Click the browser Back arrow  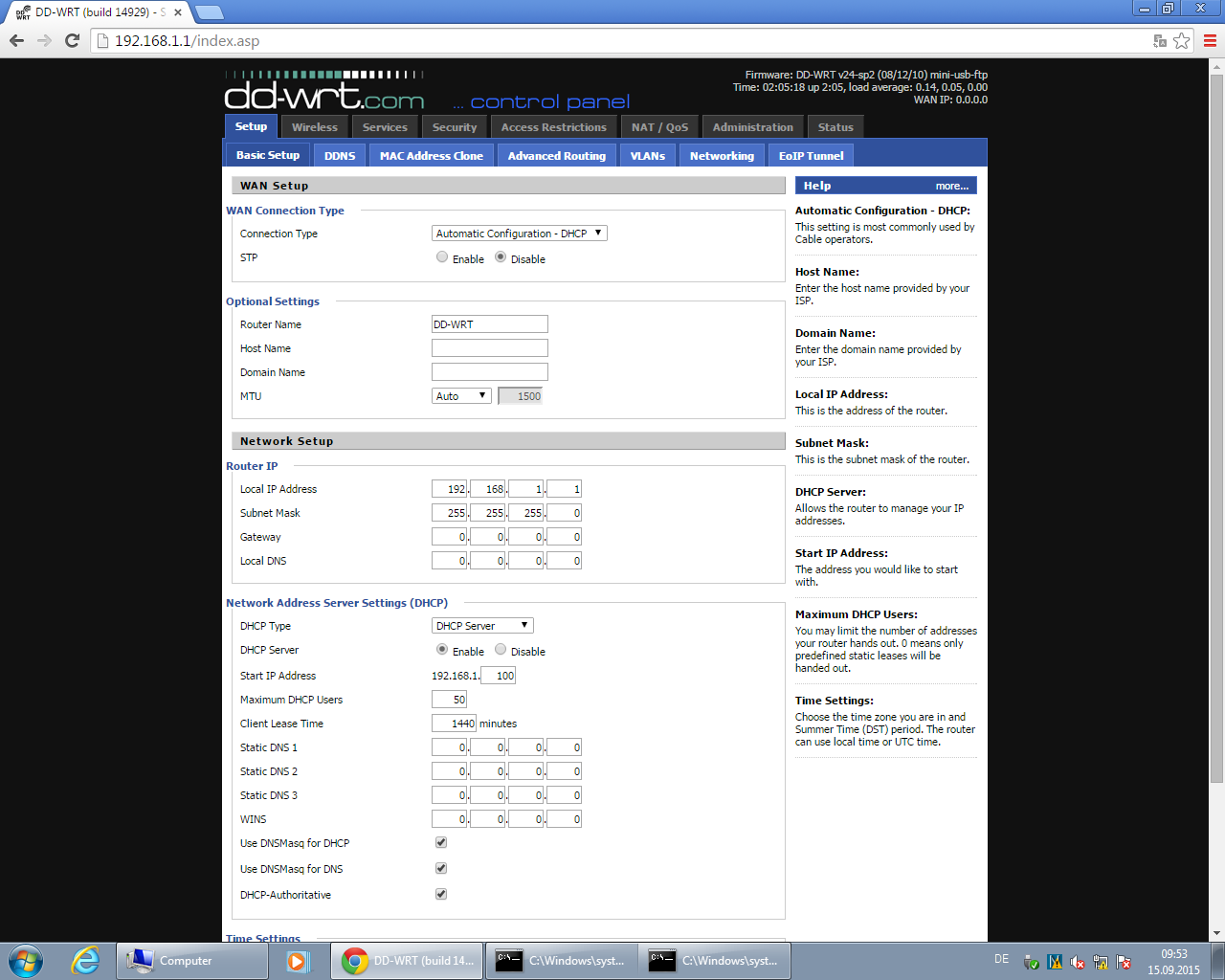16,40
